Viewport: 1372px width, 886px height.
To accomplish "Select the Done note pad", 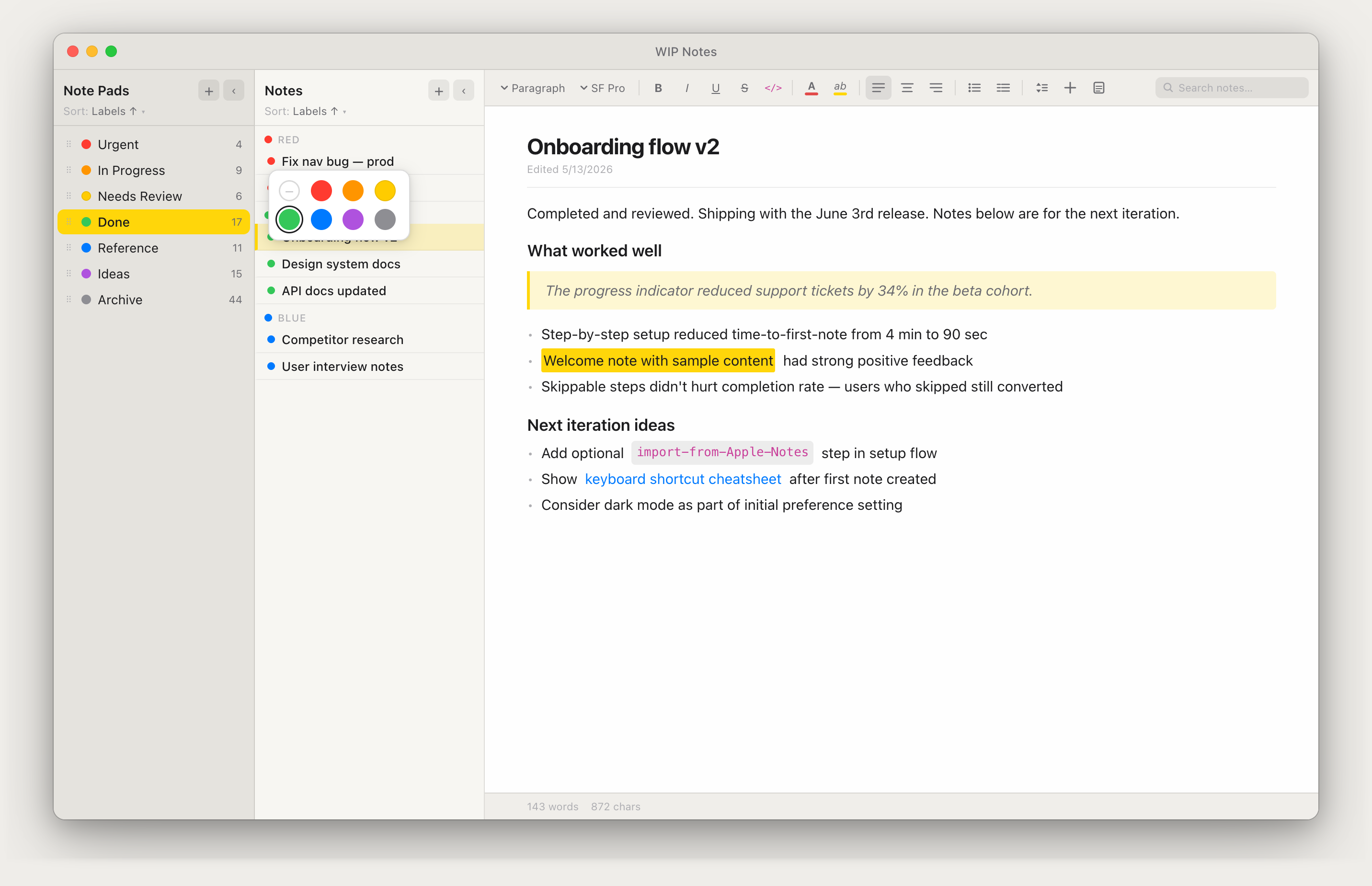I will (x=153, y=222).
